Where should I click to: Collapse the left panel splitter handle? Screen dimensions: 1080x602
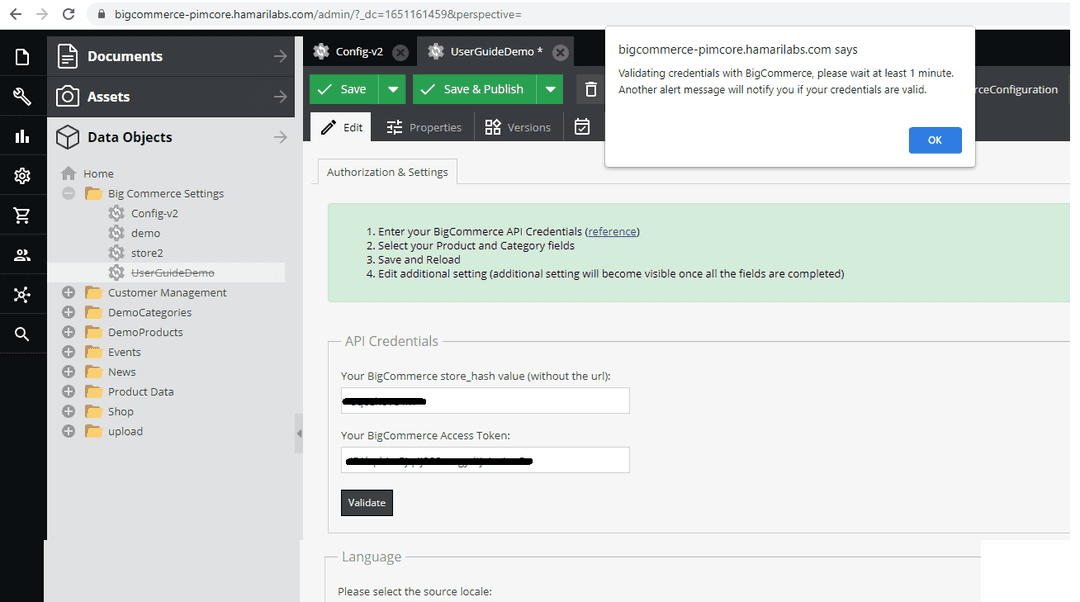tap(299, 433)
